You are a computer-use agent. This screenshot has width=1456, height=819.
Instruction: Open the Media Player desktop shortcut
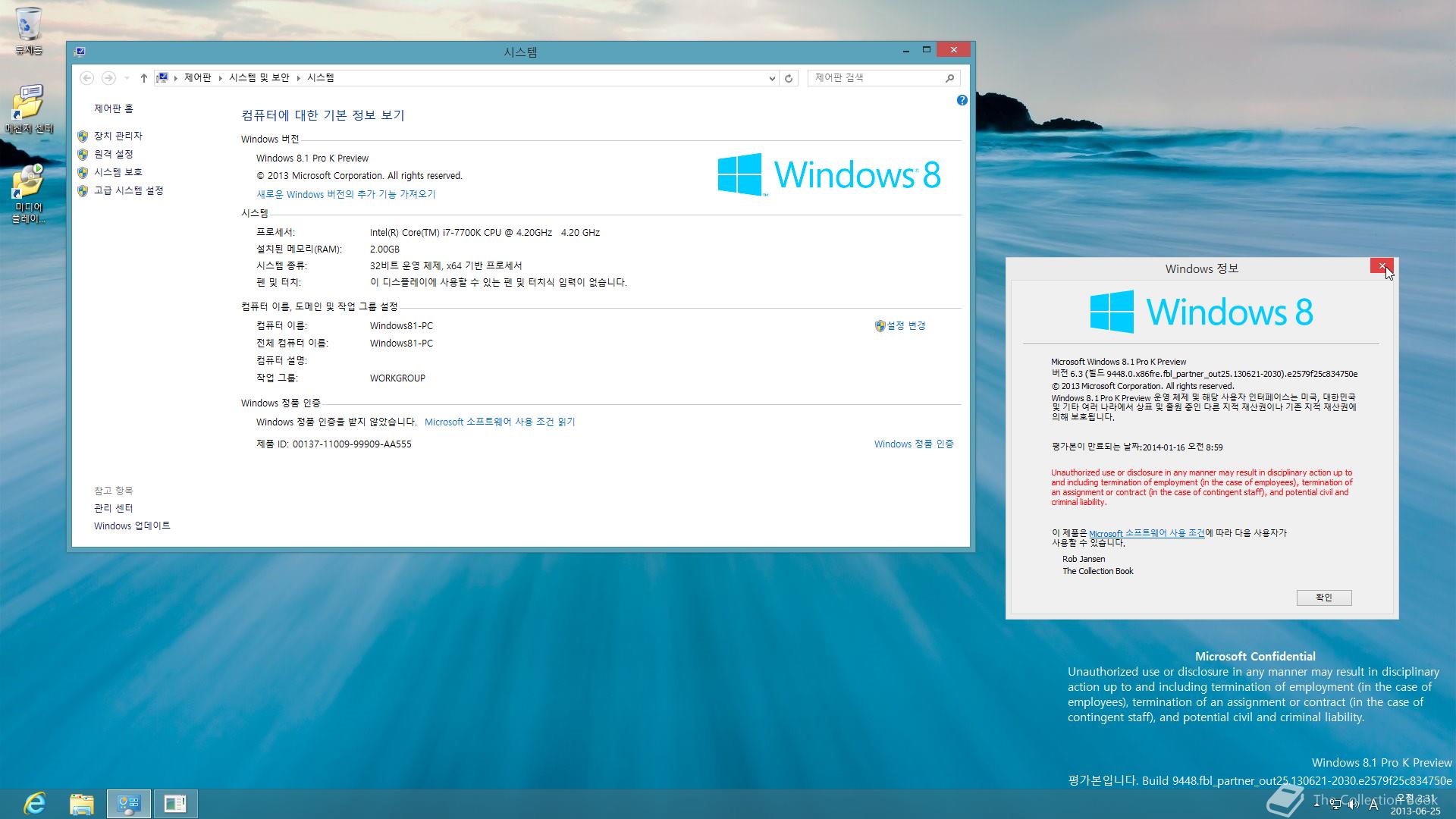point(28,193)
